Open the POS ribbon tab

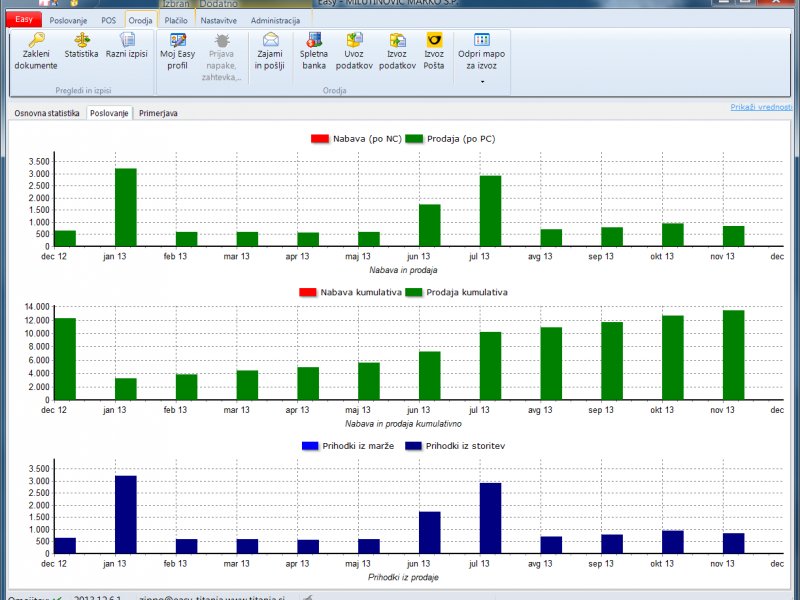pos(109,20)
